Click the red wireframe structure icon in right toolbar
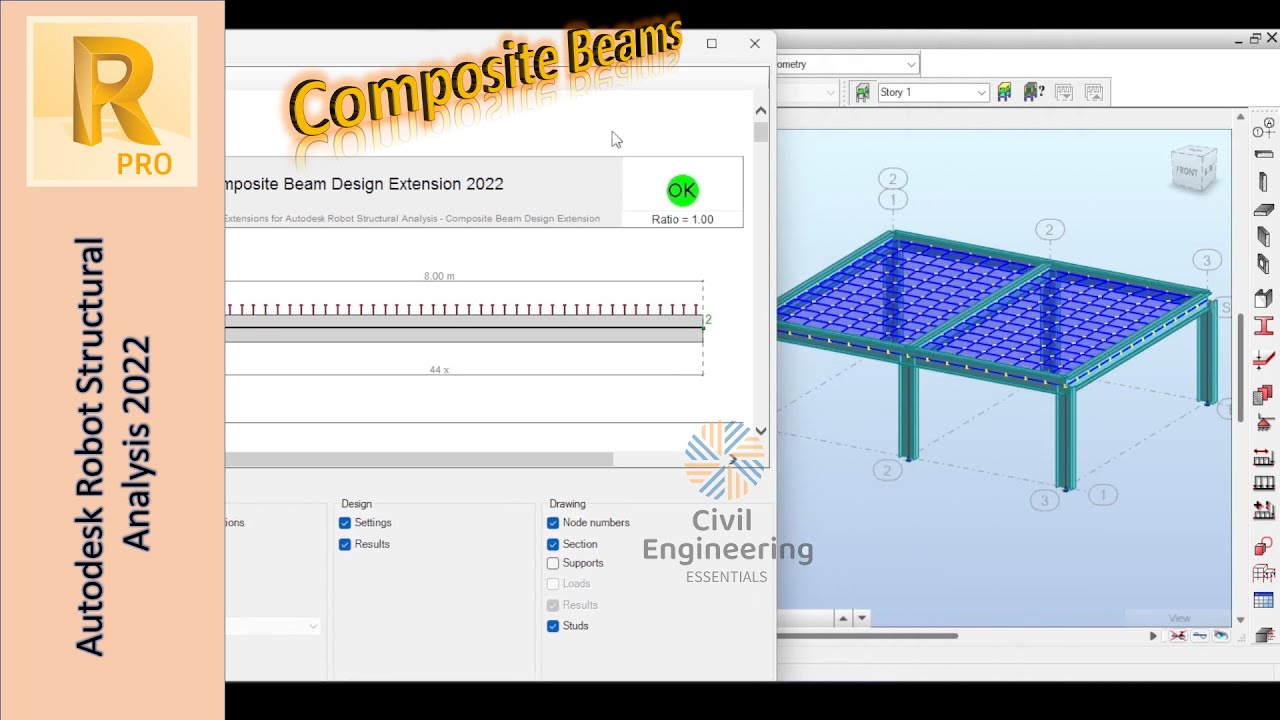 1264,574
